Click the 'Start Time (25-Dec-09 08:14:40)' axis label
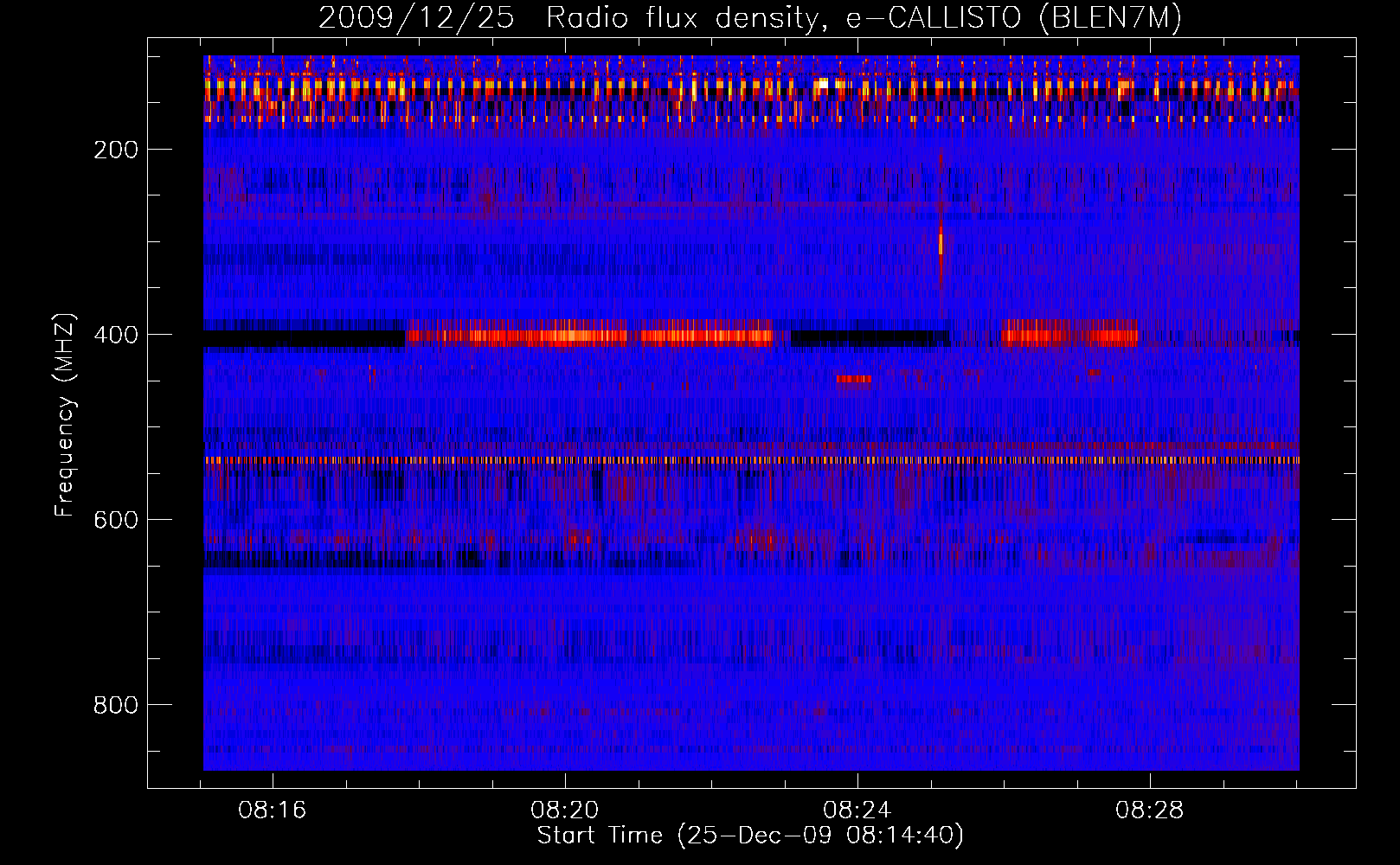Viewport: 1400px width, 865px height. tap(750, 836)
